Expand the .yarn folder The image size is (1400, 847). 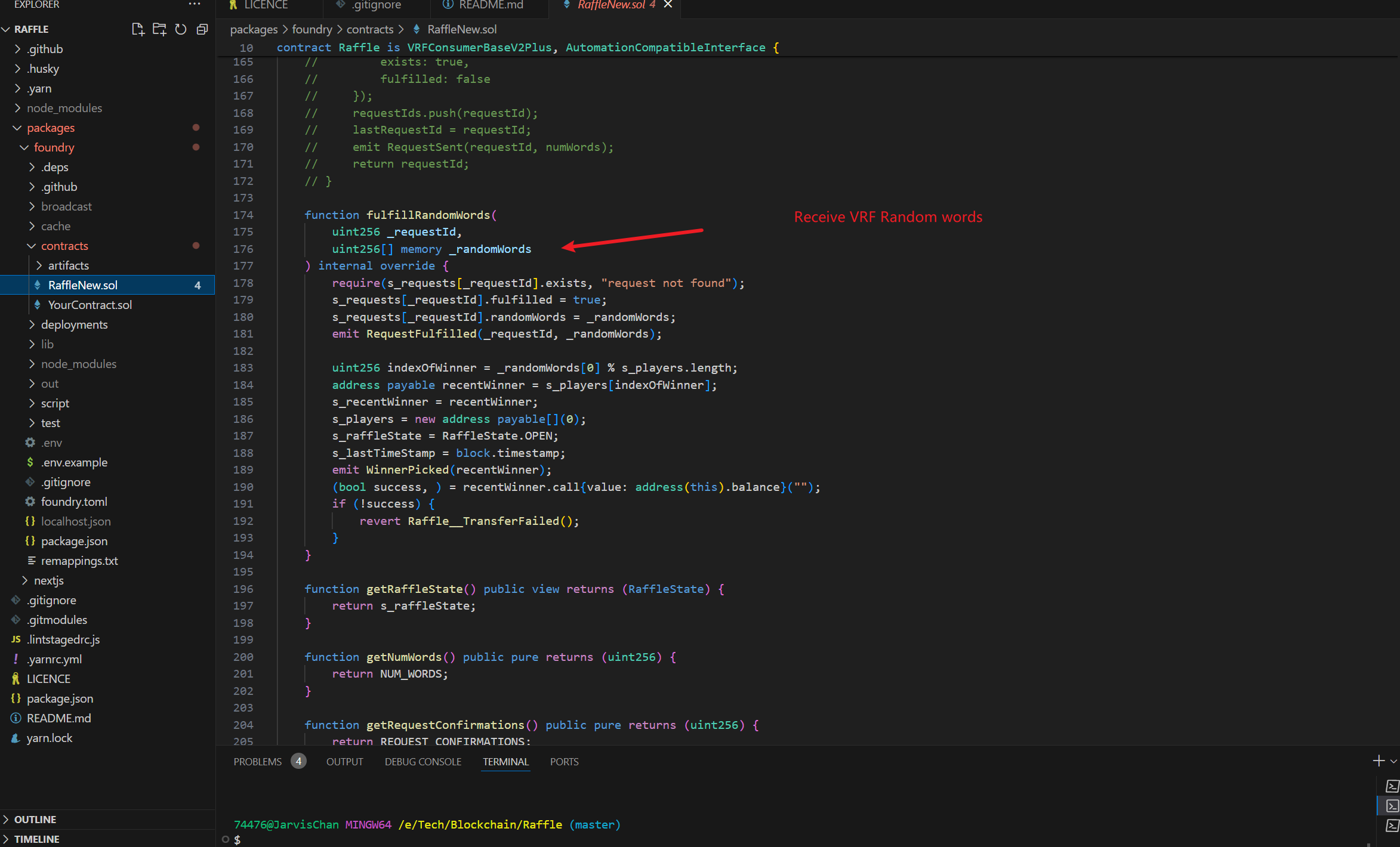point(107,88)
